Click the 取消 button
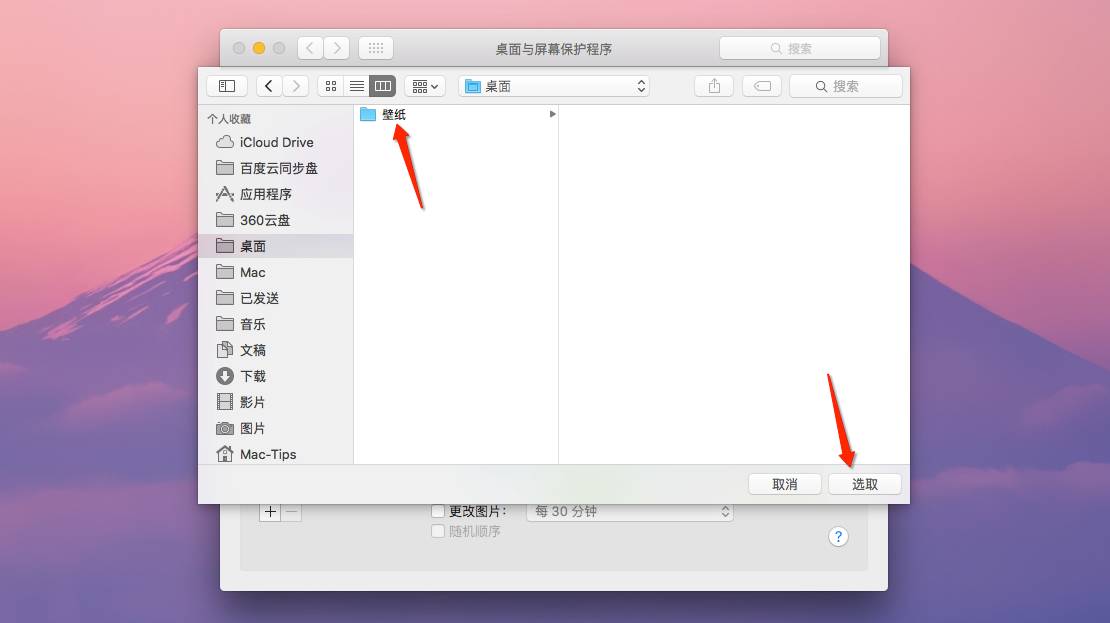1110x623 pixels. pos(785,484)
